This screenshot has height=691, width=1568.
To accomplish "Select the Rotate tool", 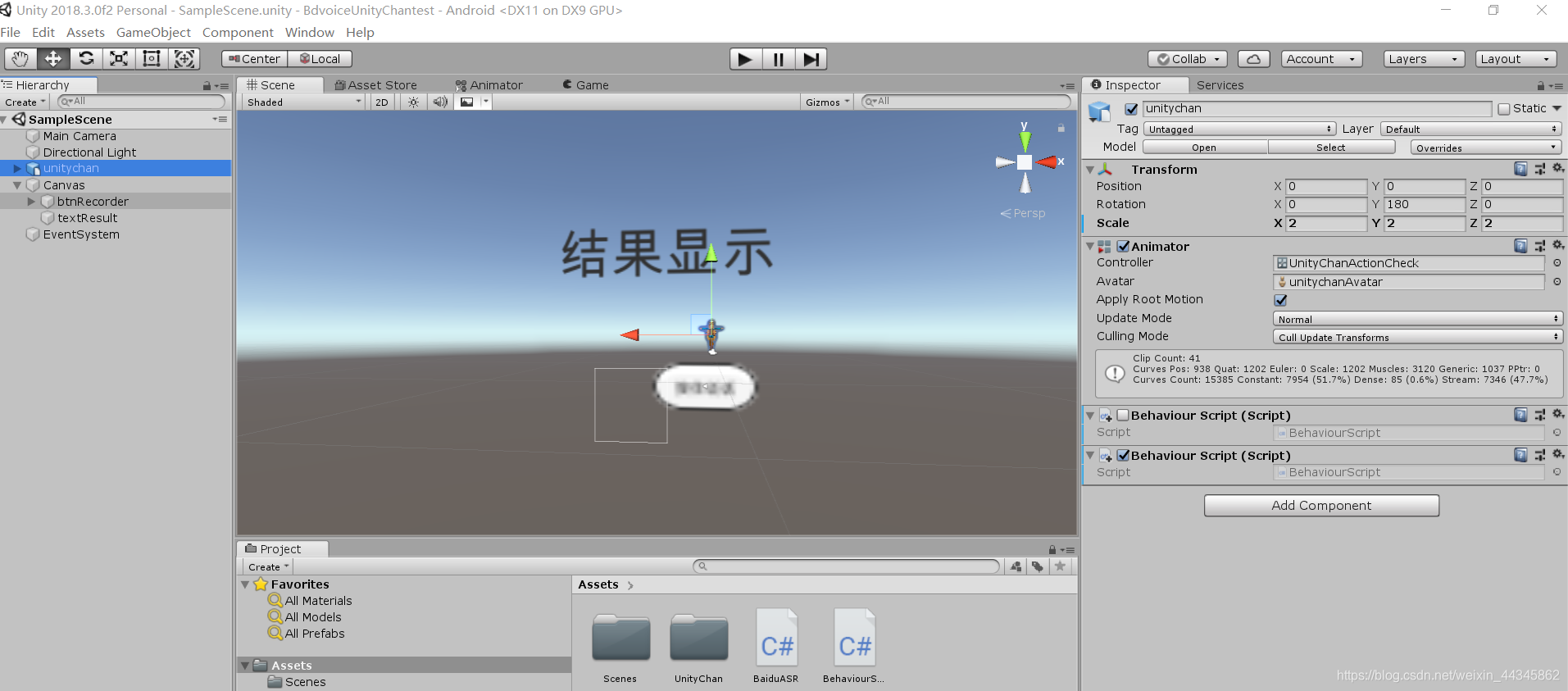I will coord(86,58).
